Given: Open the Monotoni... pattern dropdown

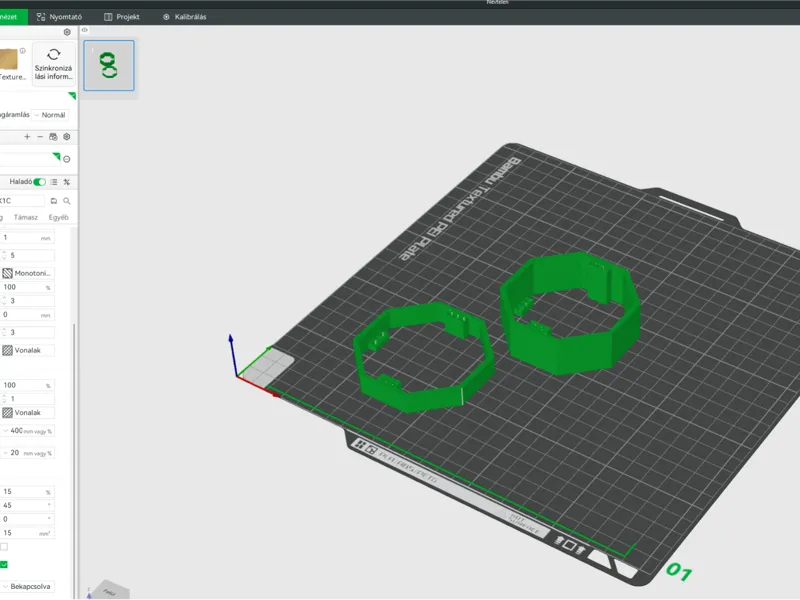Looking at the screenshot, I should pos(28,273).
